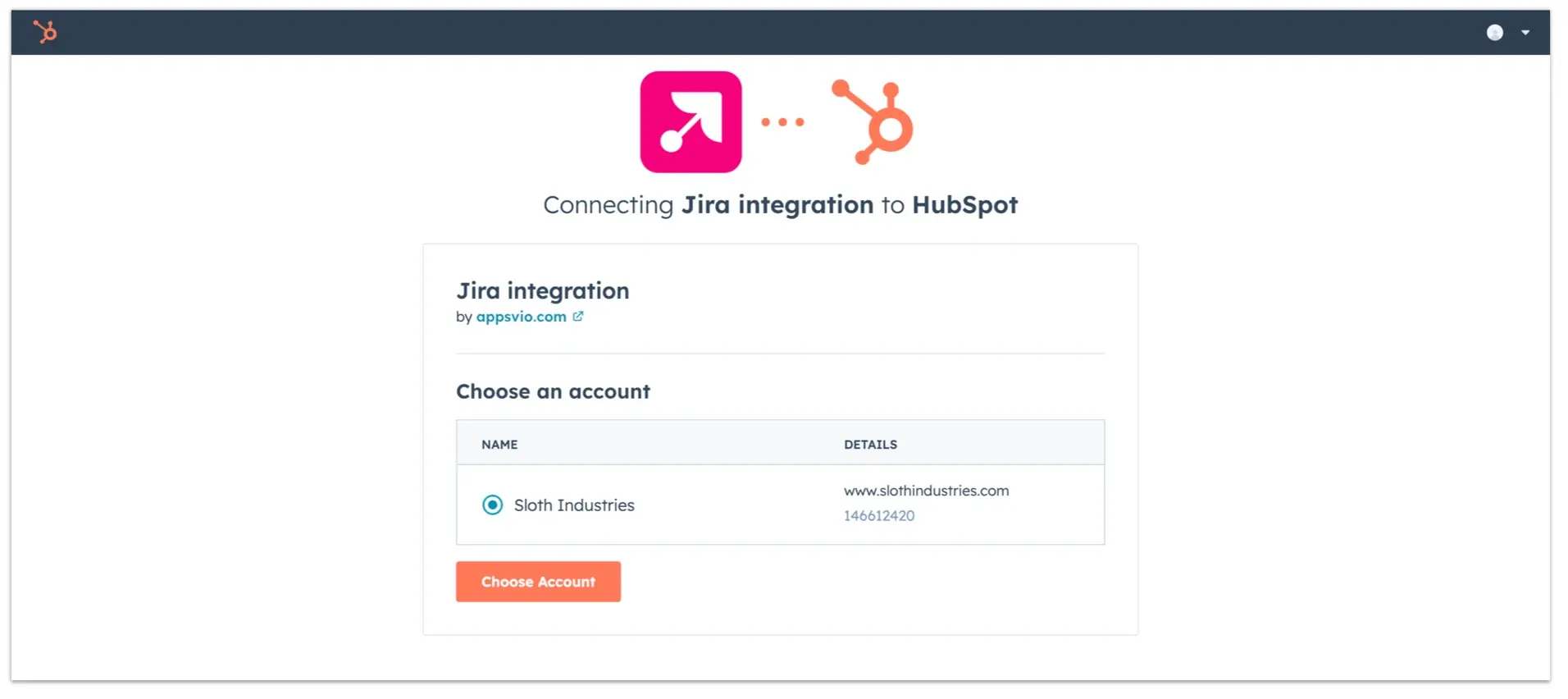Open appsvio.com via the external link icon
This screenshot has height=699, width=1568.
[x=578, y=316]
